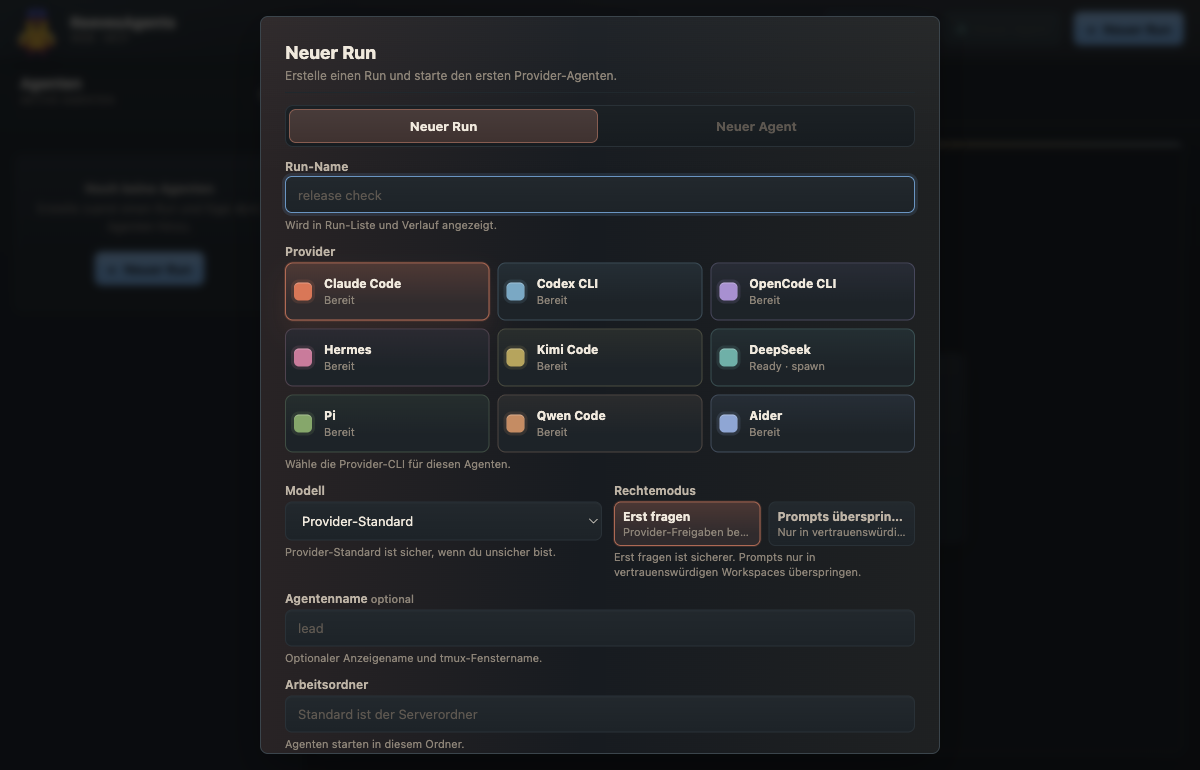Click the blue Codex CLI icon
Viewport: 1200px width, 770px height.
tap(515, 291)
